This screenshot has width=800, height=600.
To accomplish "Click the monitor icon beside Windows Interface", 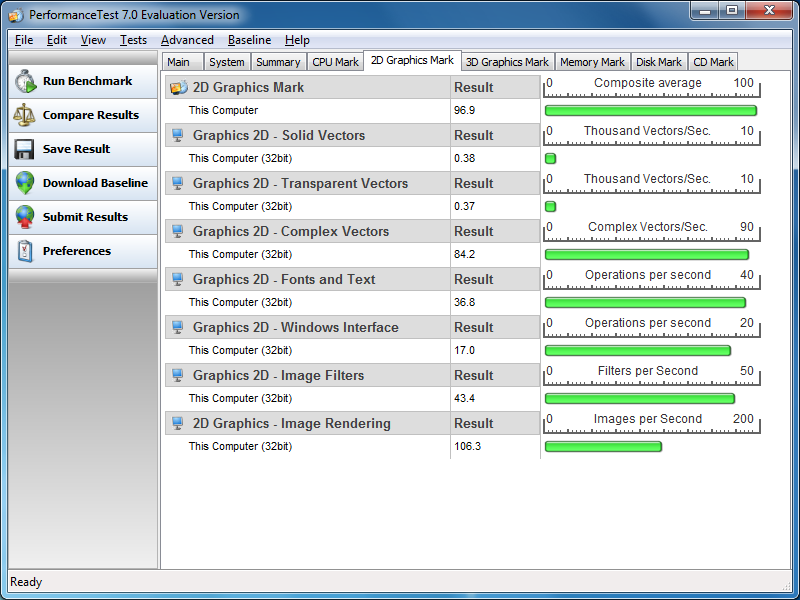I will click(x=178, y=327).
